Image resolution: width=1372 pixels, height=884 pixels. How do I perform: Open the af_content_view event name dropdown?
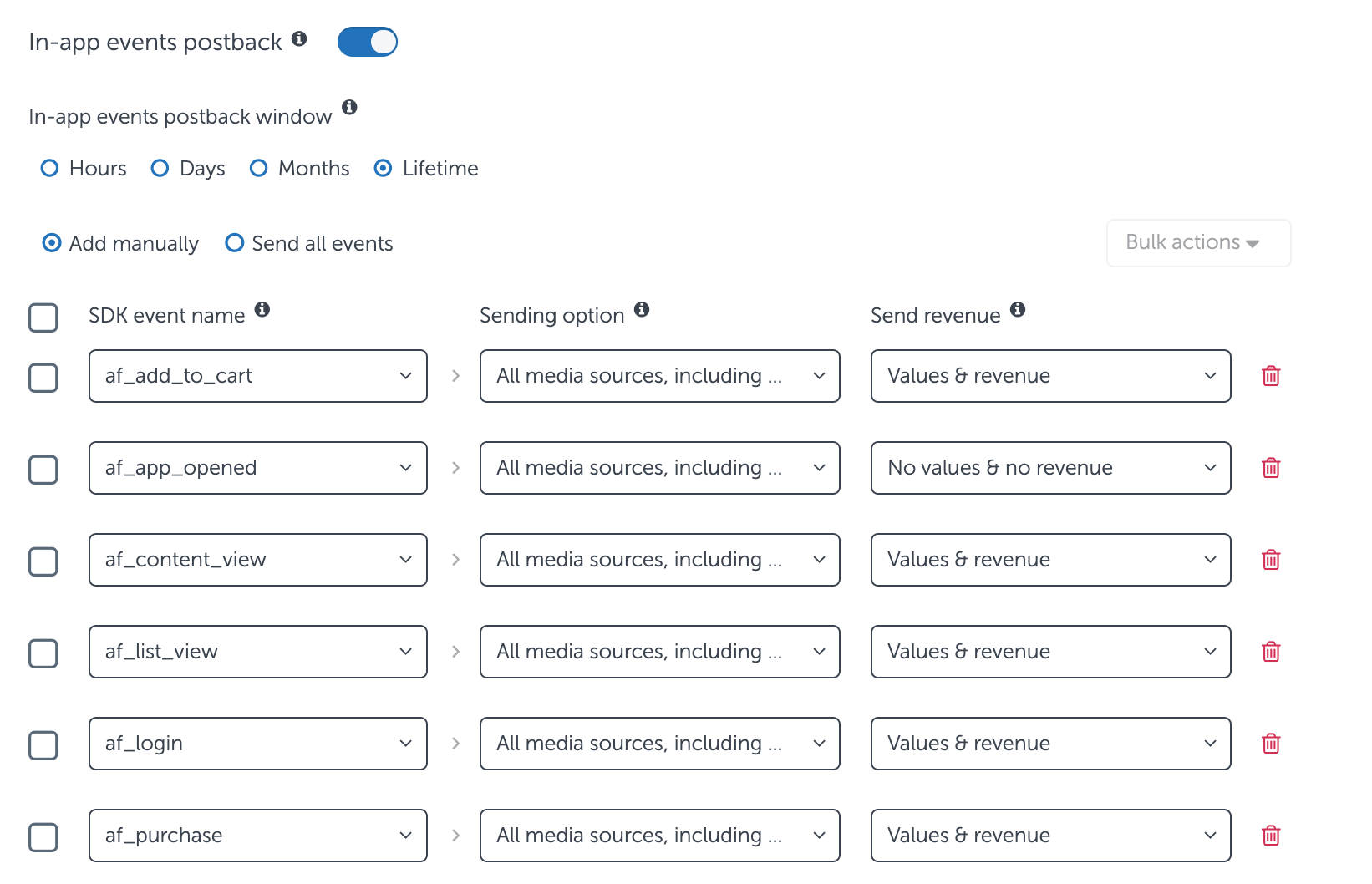[x=258, y=560]
